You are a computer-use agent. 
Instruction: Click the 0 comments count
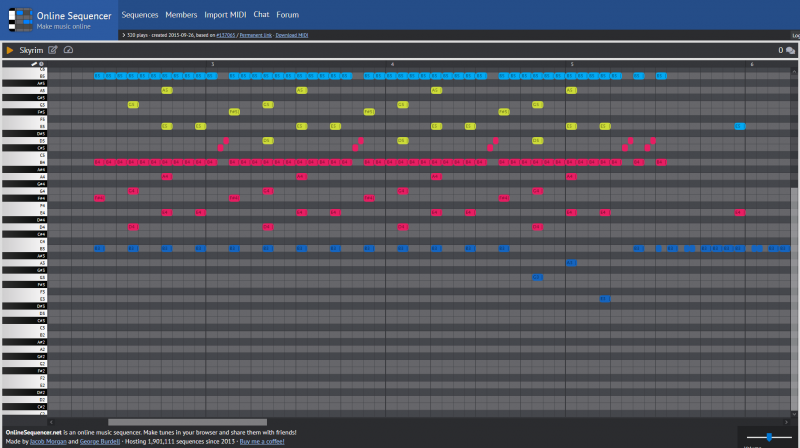coord(781,50)
